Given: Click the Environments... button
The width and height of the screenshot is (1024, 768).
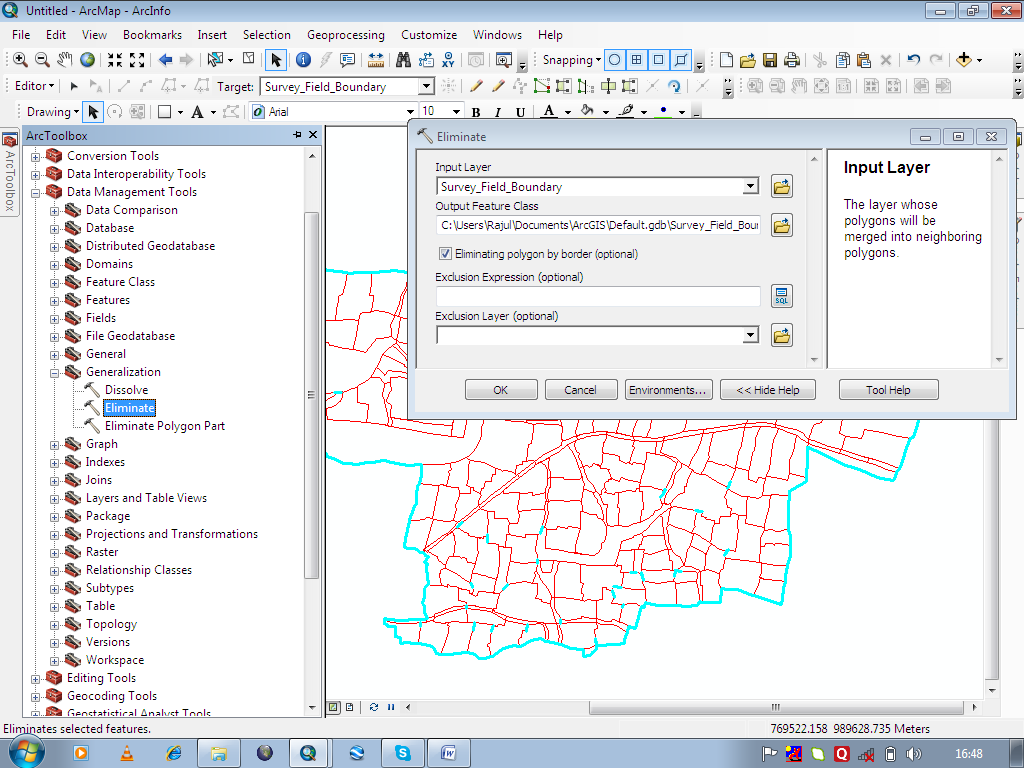Looking at the screenshot, I should [x=668, y=390].
